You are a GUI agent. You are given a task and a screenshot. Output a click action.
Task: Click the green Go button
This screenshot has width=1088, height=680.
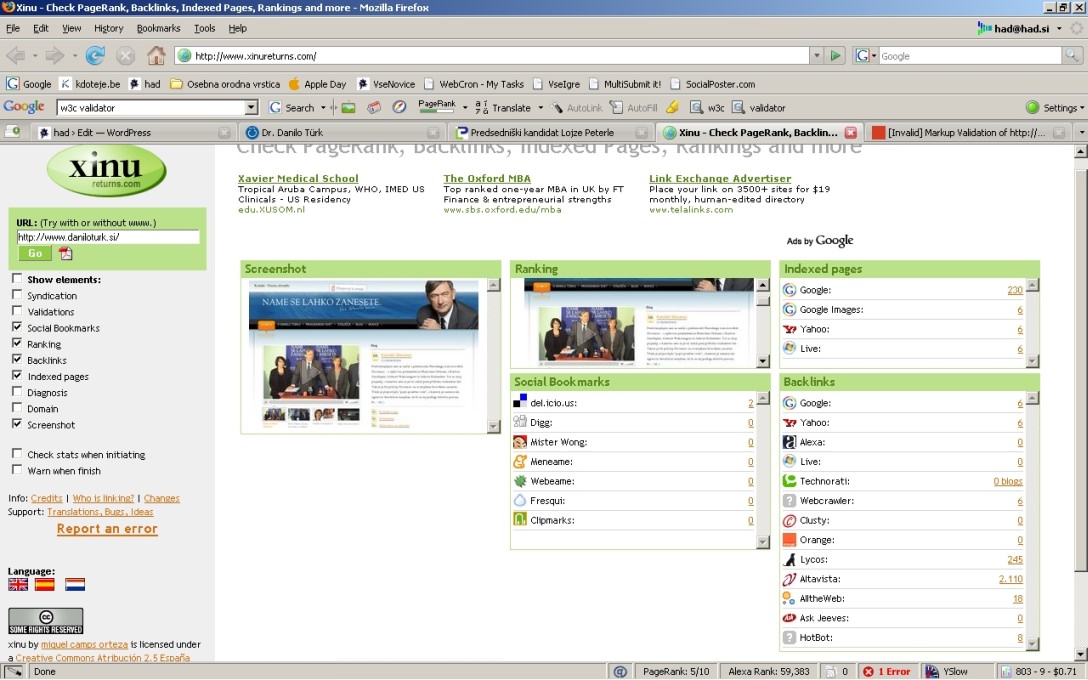(x=35, y=253)
